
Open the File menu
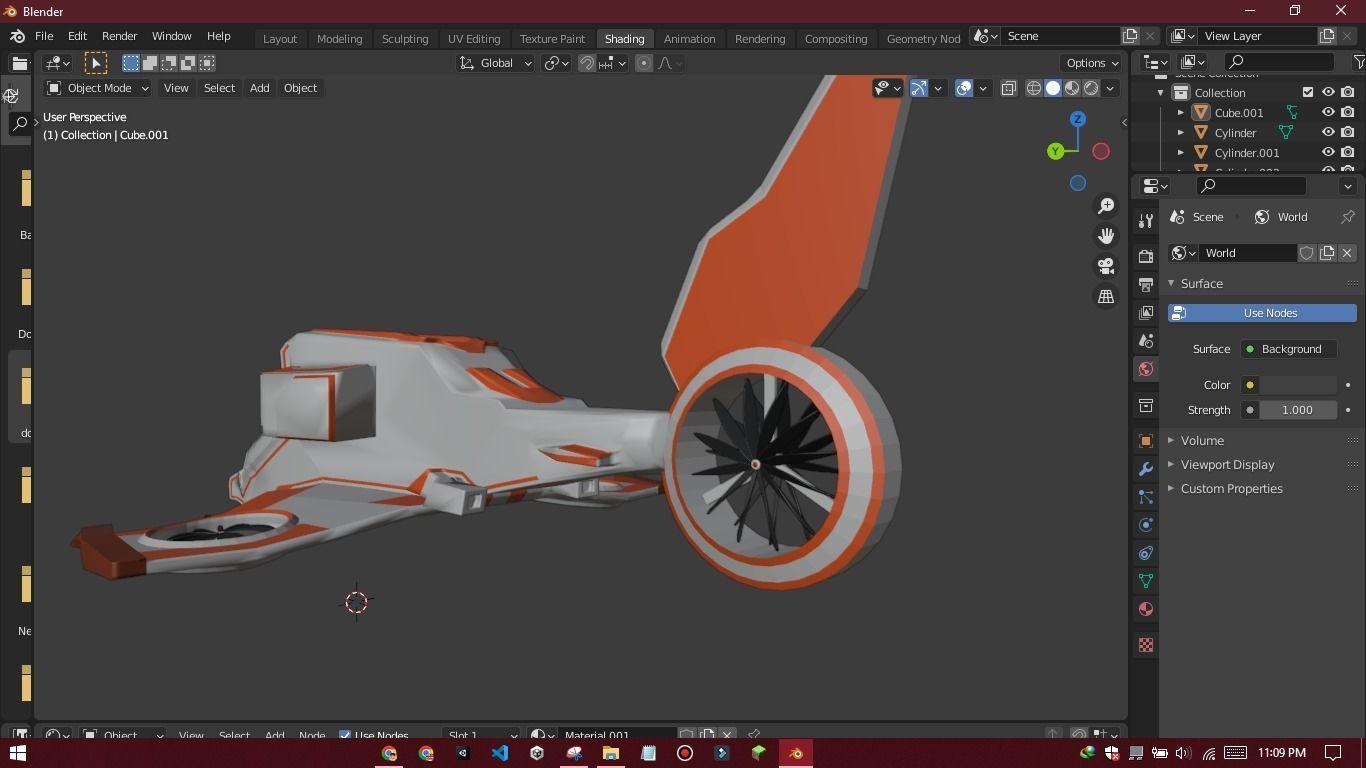click(44, 36)
